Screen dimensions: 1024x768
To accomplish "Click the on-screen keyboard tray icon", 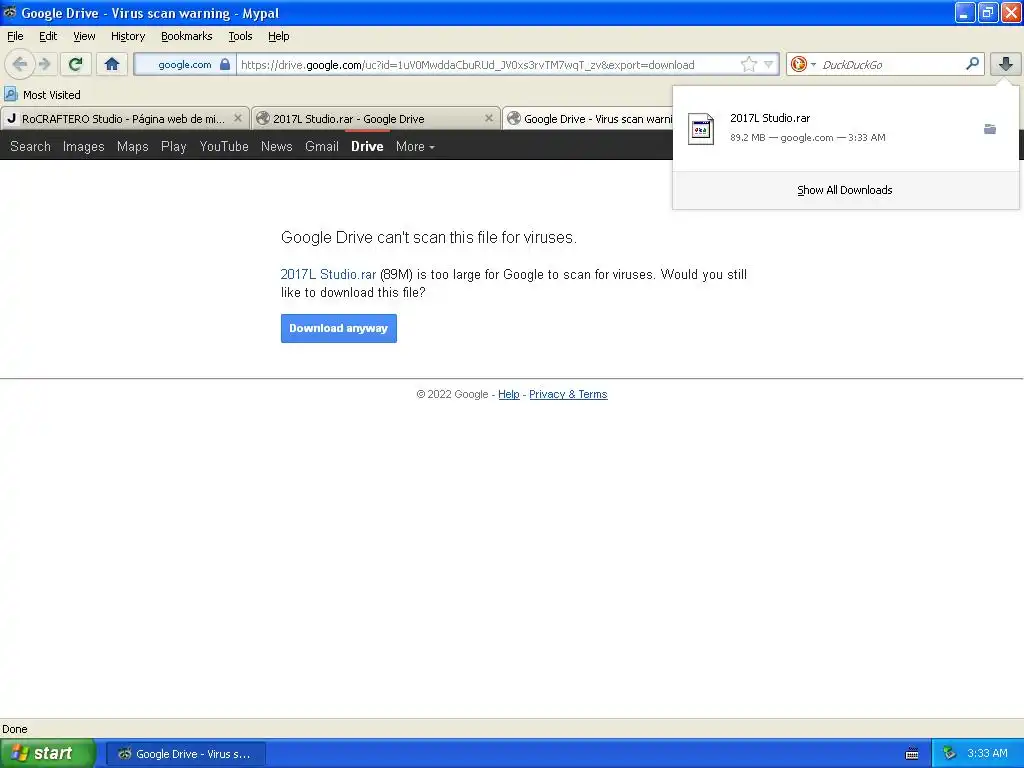I will pyautogui.click(x=912, y=754).
